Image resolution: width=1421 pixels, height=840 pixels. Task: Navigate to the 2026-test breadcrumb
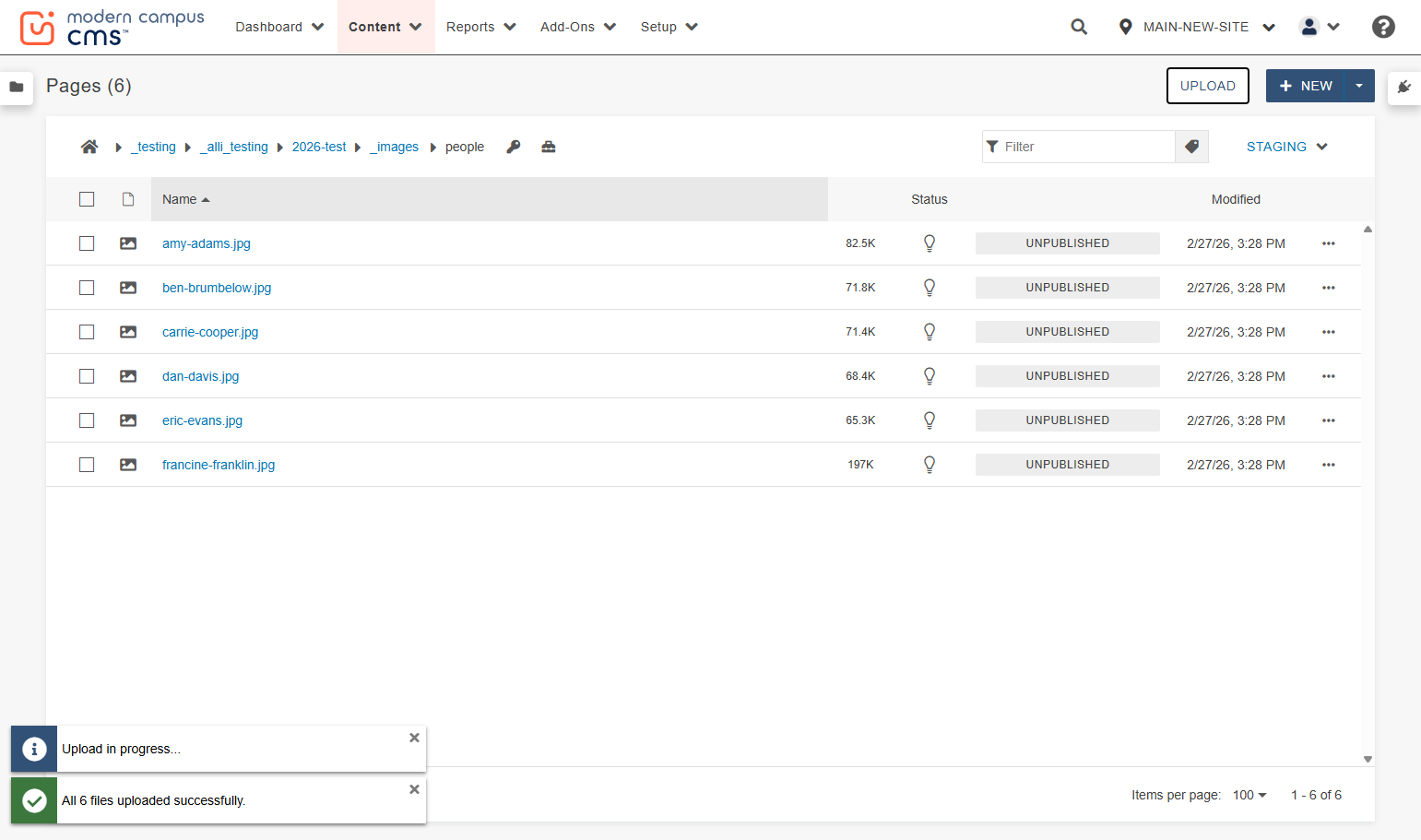tap(319, 147)
